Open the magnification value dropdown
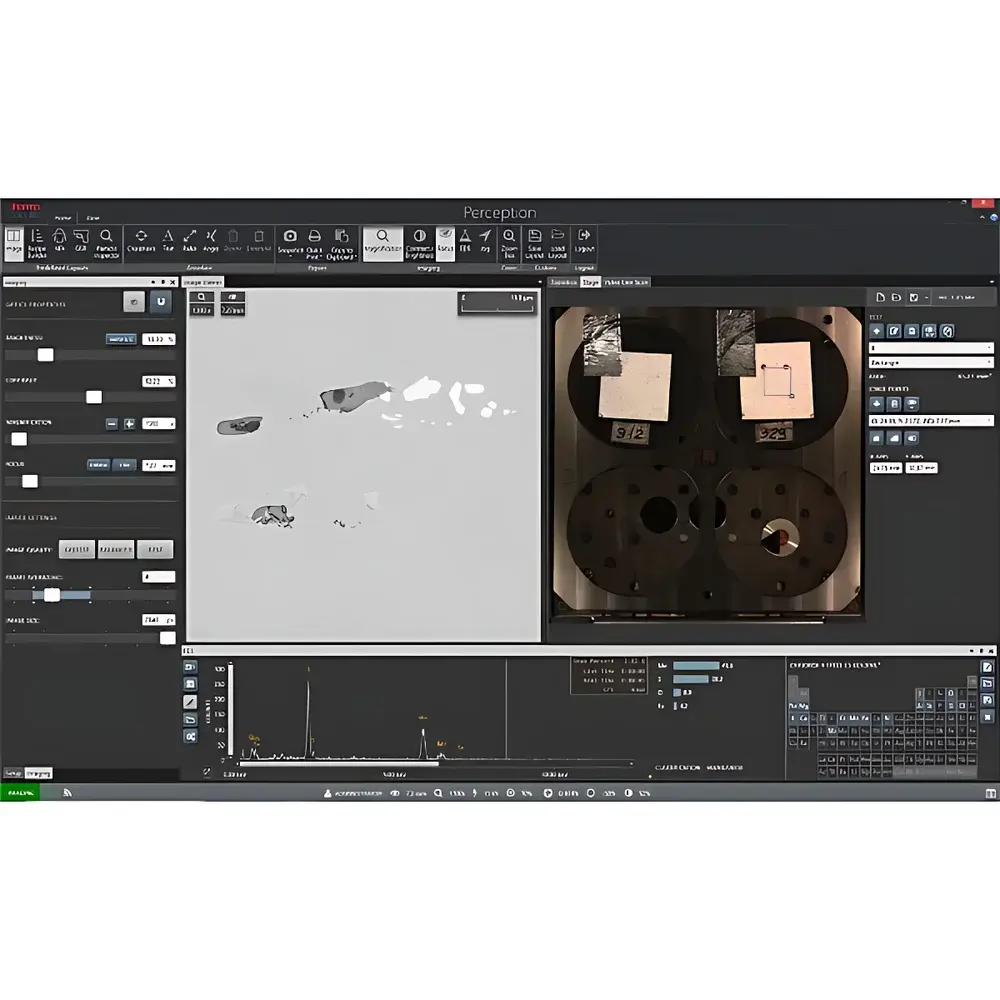 [x=159, y=423]
